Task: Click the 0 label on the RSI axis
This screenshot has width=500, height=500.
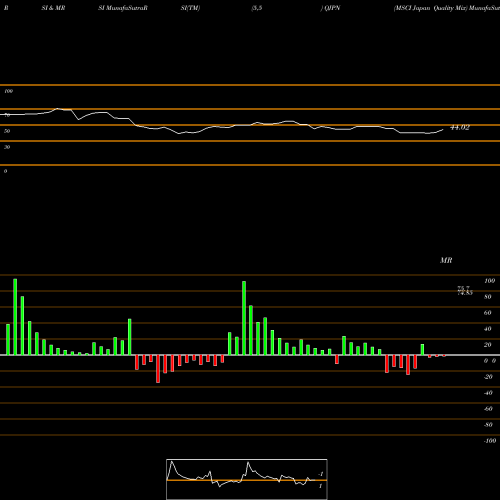Action: point(5,171)
